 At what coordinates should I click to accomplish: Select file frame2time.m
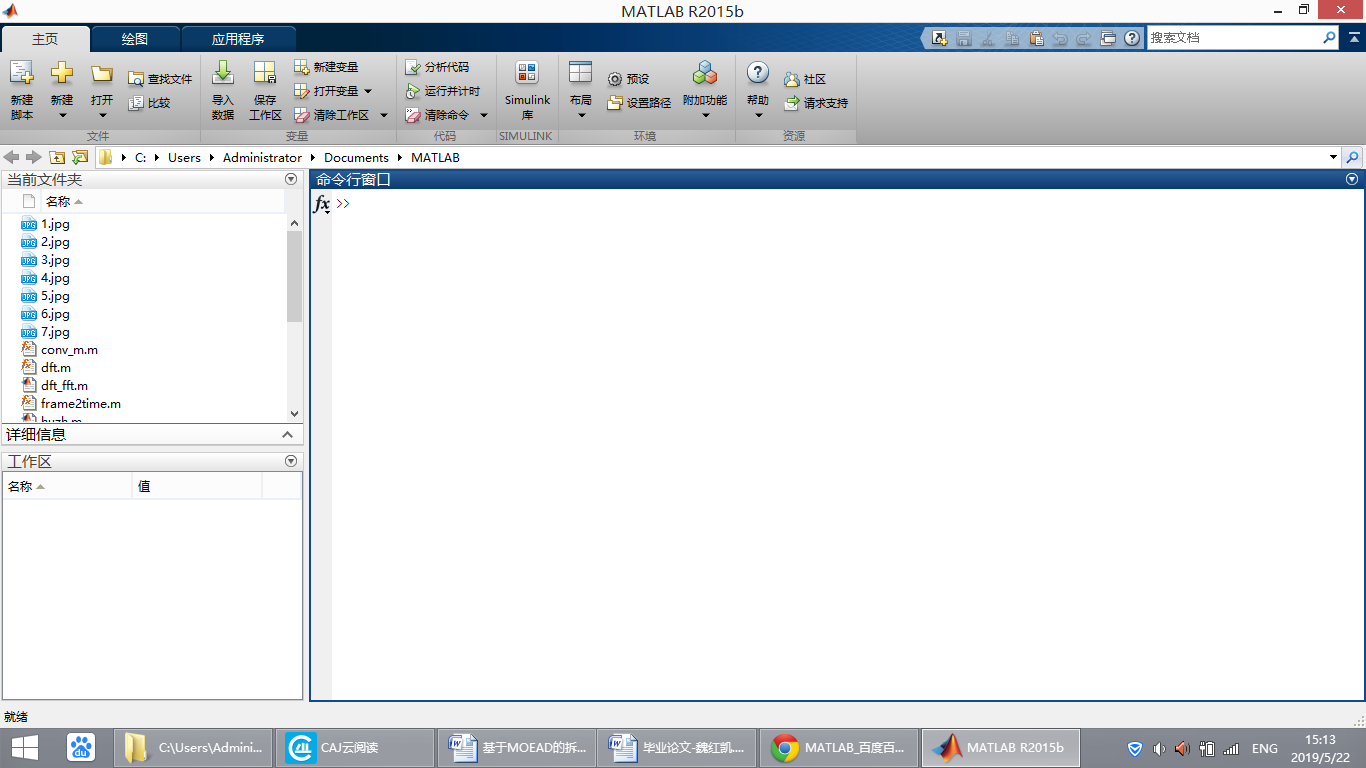pos(81,404)
